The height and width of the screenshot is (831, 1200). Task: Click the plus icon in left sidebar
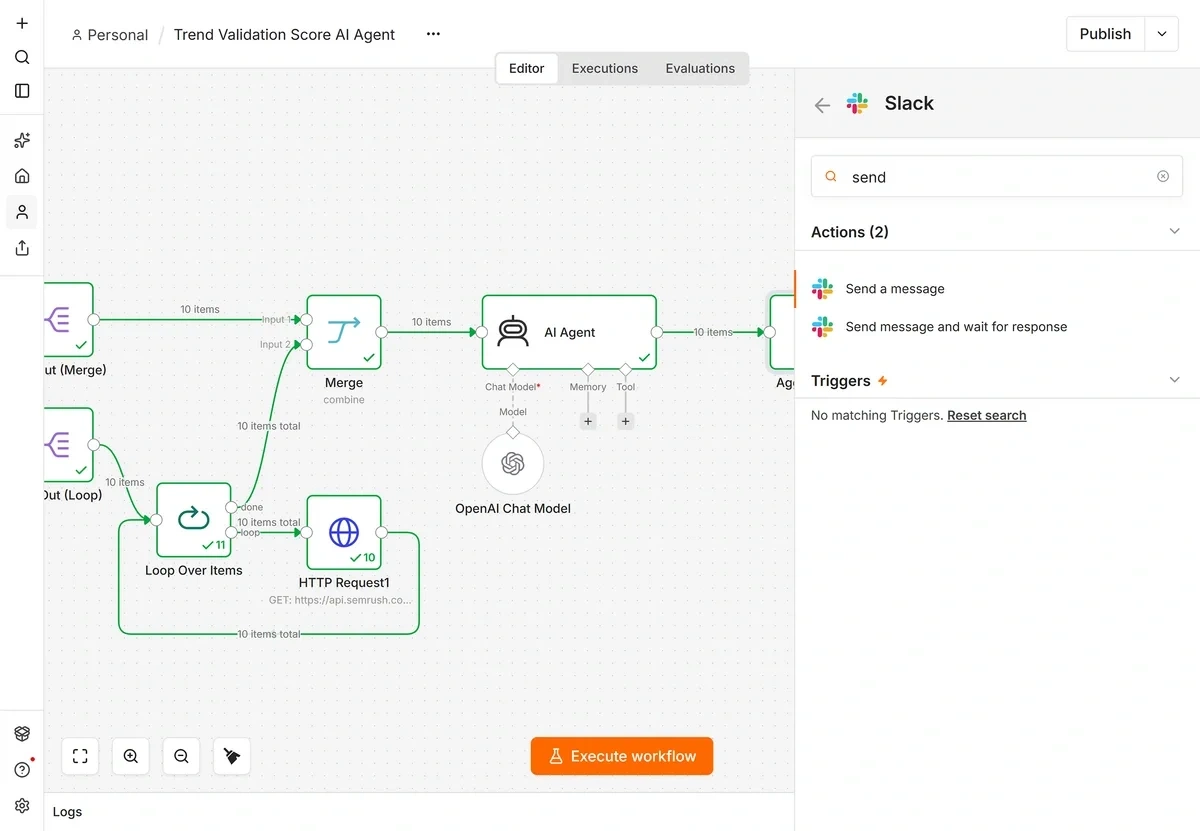(22, 23)
